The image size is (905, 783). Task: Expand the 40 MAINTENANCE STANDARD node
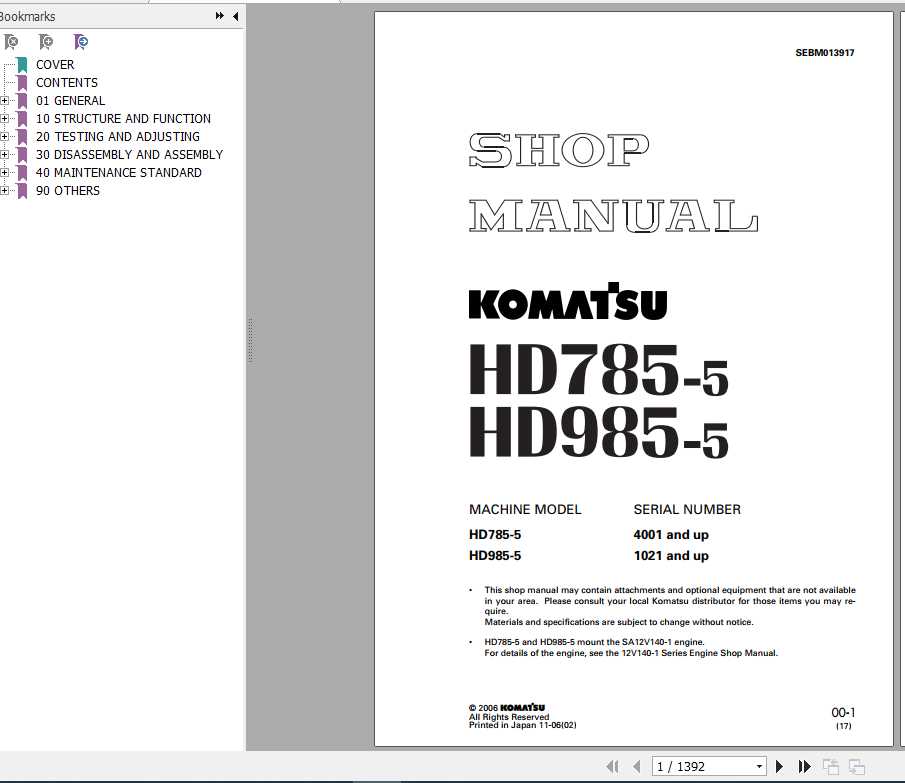pyautogui.click(x=4, y=173)
